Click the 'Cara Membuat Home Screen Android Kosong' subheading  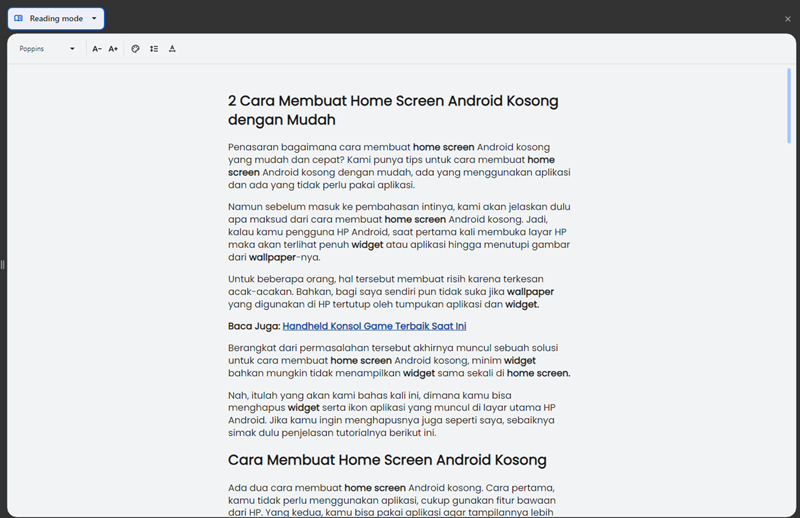[x=387, y=460]
